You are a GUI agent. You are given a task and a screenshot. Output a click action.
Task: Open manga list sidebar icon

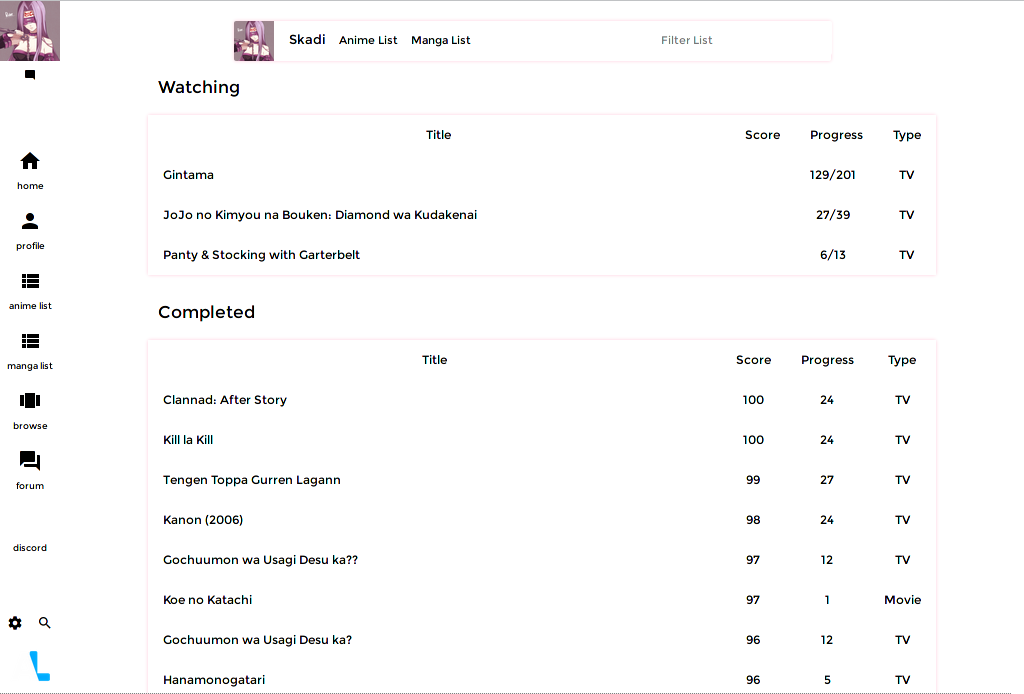click(30, 341)
